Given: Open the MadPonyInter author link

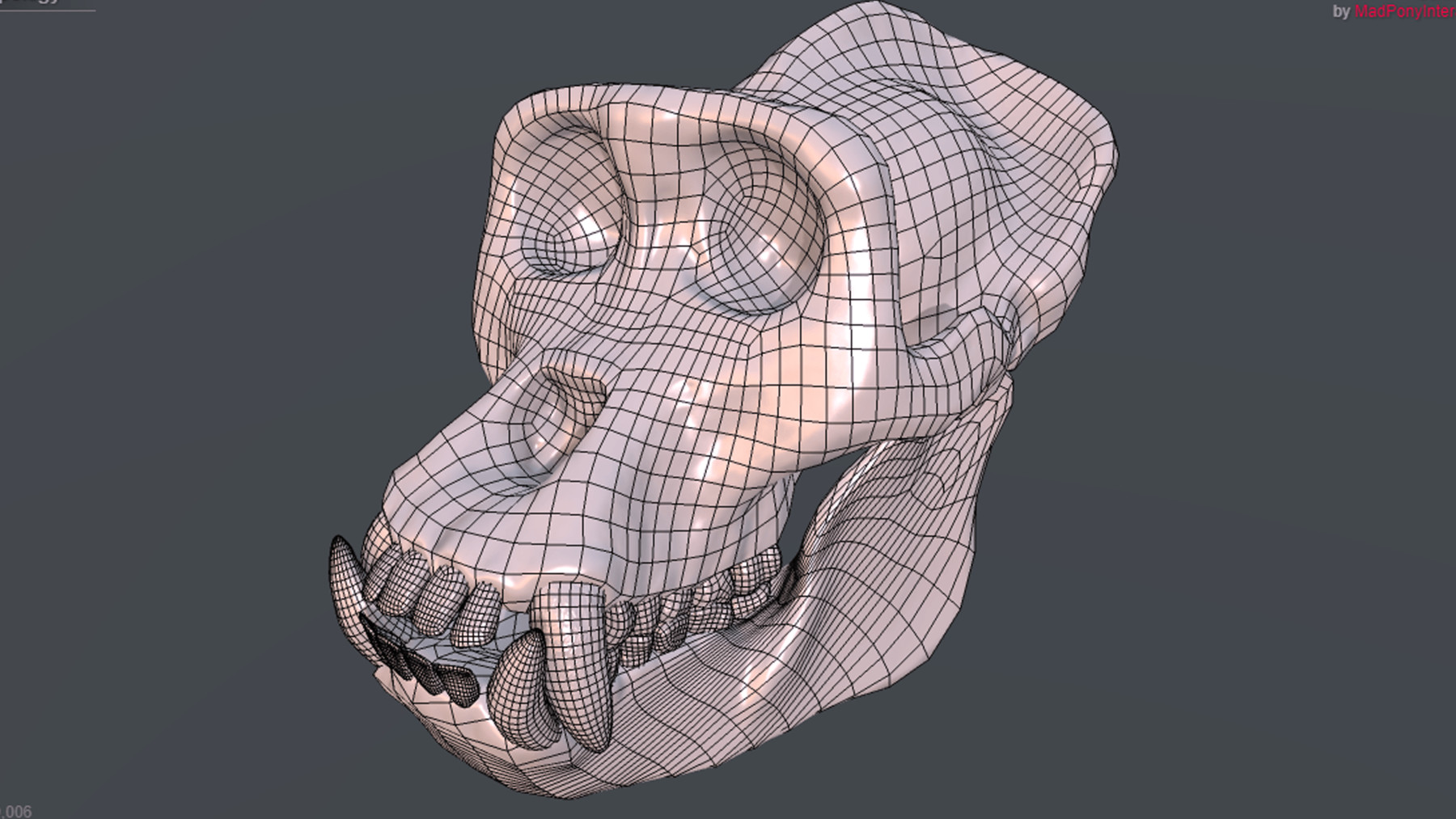Looking at the screenshot, I should tap(1404, 11).
